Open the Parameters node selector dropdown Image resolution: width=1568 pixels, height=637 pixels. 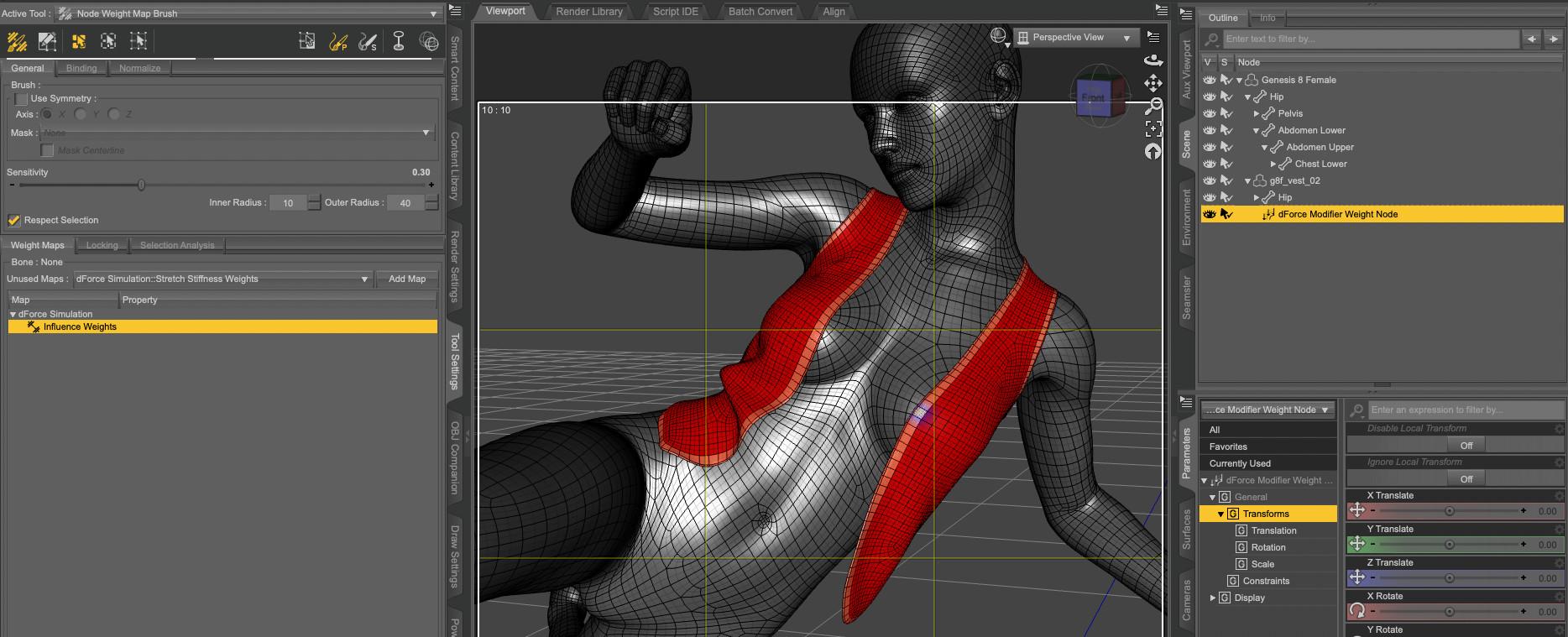pyautogui.click(x=1267, y=410)
